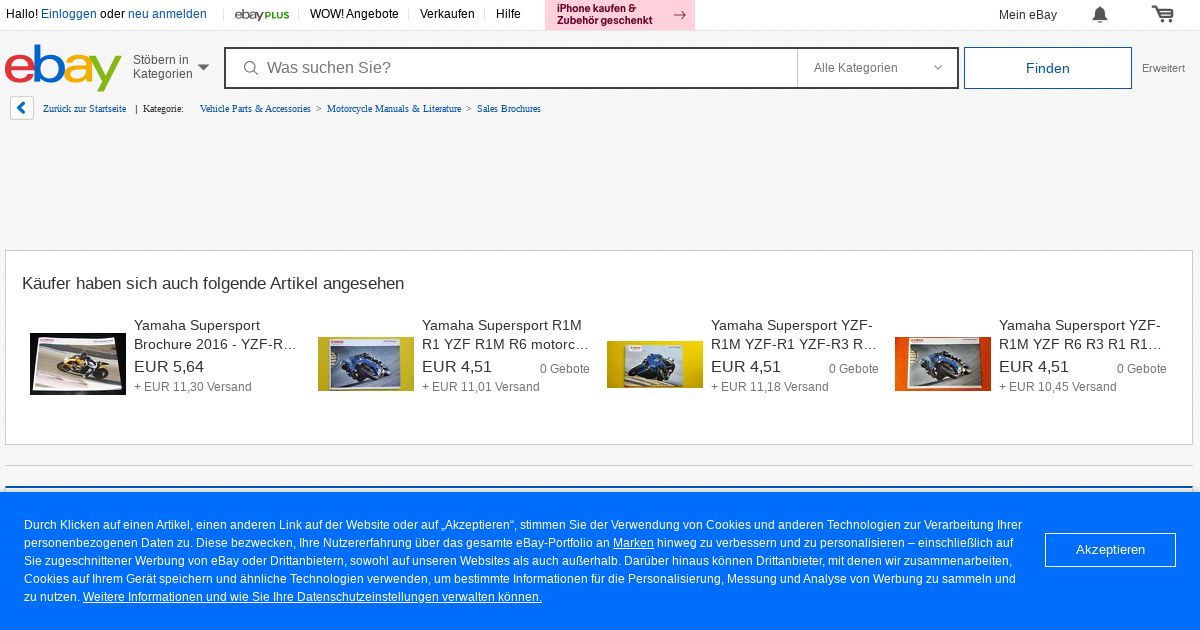This screenshot has width=1200, height=630.
Task: Open Yamaha Supersport YZF-R1M YZF-R1 title
Action: coord(794,335)
